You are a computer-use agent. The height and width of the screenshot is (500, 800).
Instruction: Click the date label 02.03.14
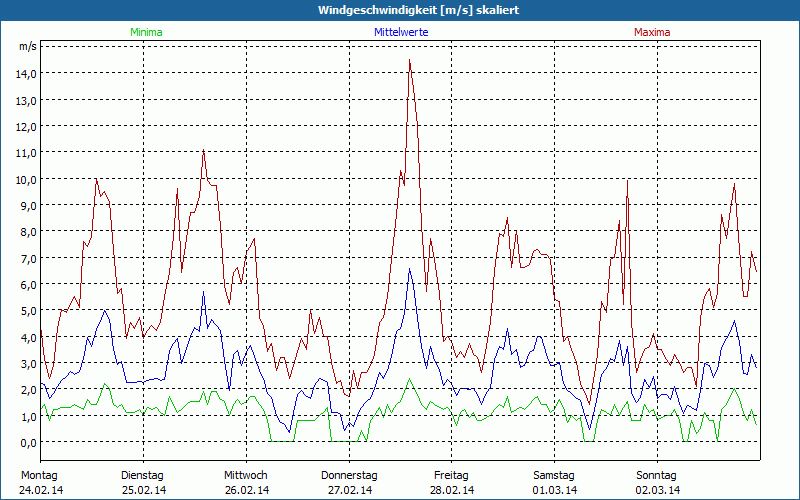click(657, 490)
